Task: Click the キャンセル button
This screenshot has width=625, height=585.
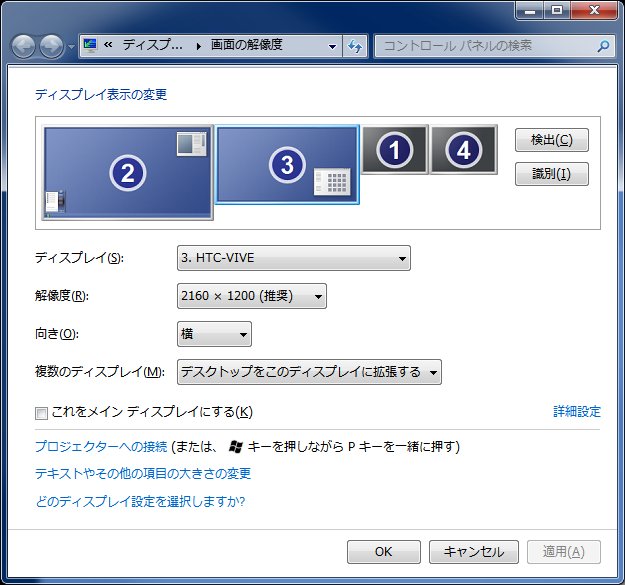Action: tap(474, 552)
